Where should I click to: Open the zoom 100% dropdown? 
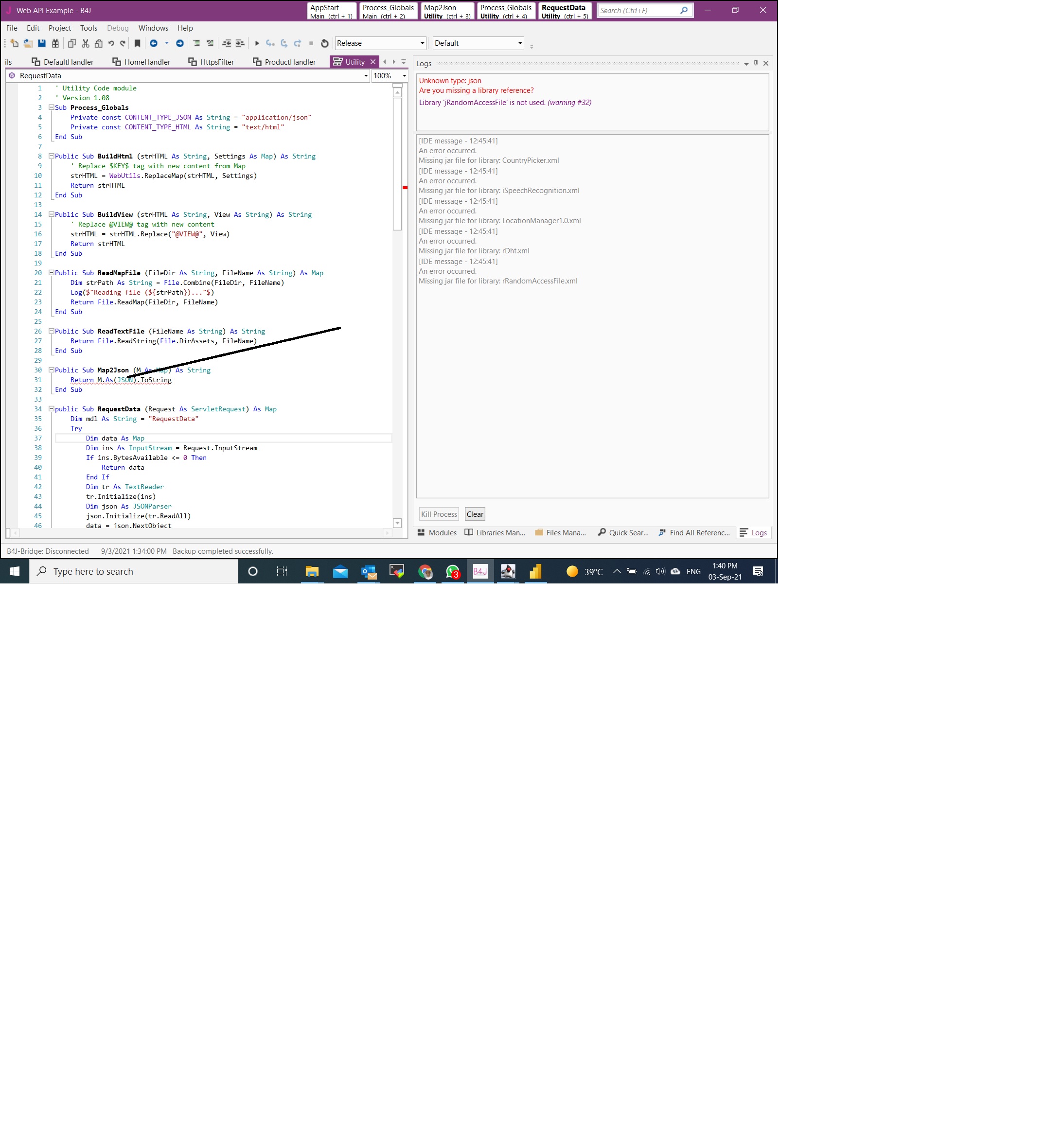click(404, 75)
